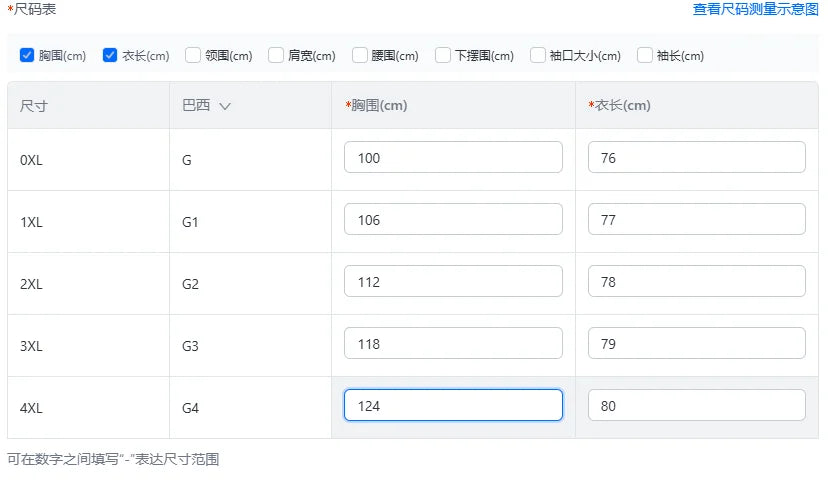Uncheck the 胸围(cm) checkbox
The image size is (828, 484).
click(28, 56)
